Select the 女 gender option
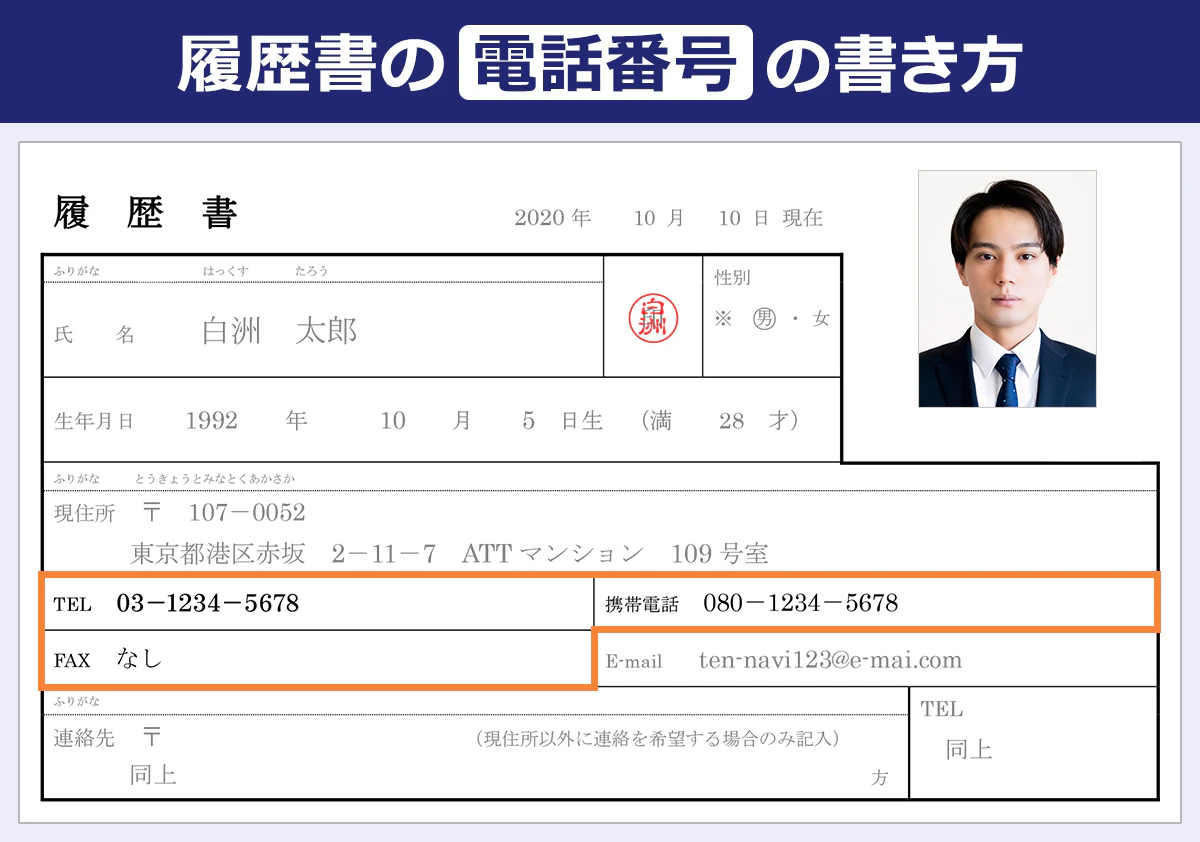The height and width of the screenshot is (842, 1200). [x=821, y=319]
